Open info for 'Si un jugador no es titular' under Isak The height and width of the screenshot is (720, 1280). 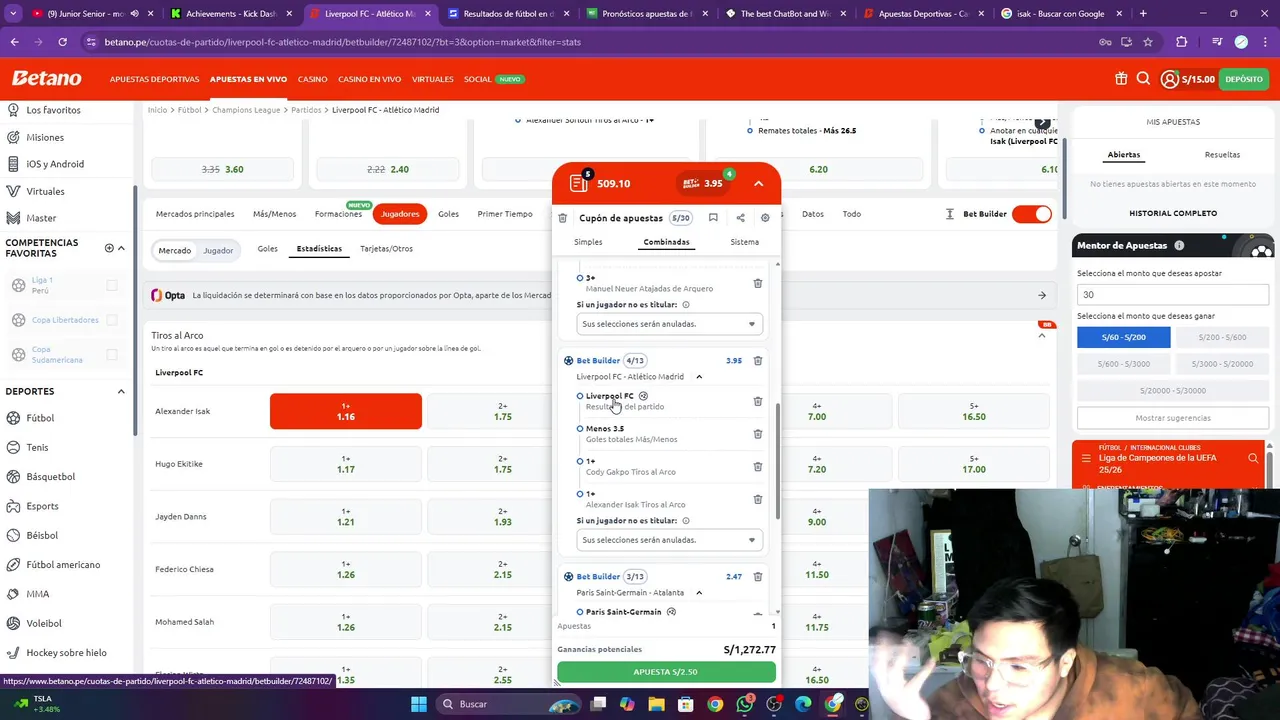click(x=685, y=521)
